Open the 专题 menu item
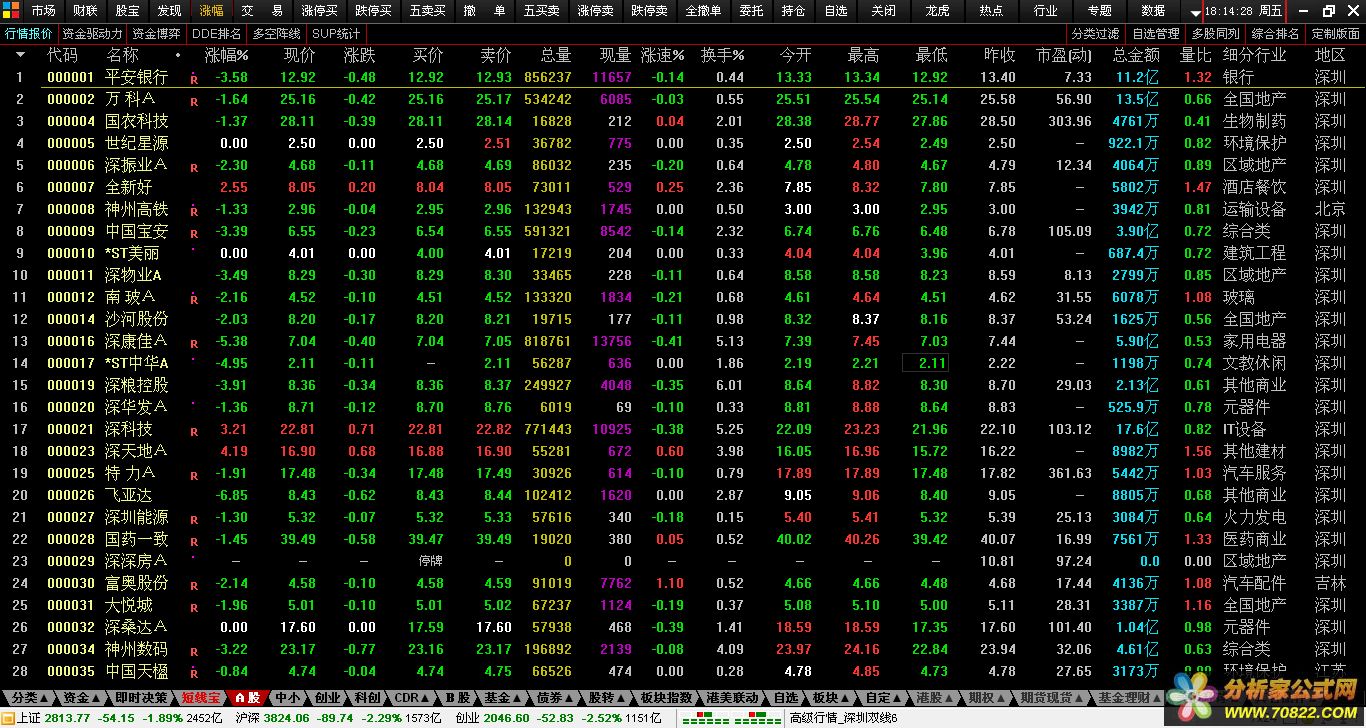Image resolution: width=1366 pixels, height=728 pixels. pos(1099,11)
